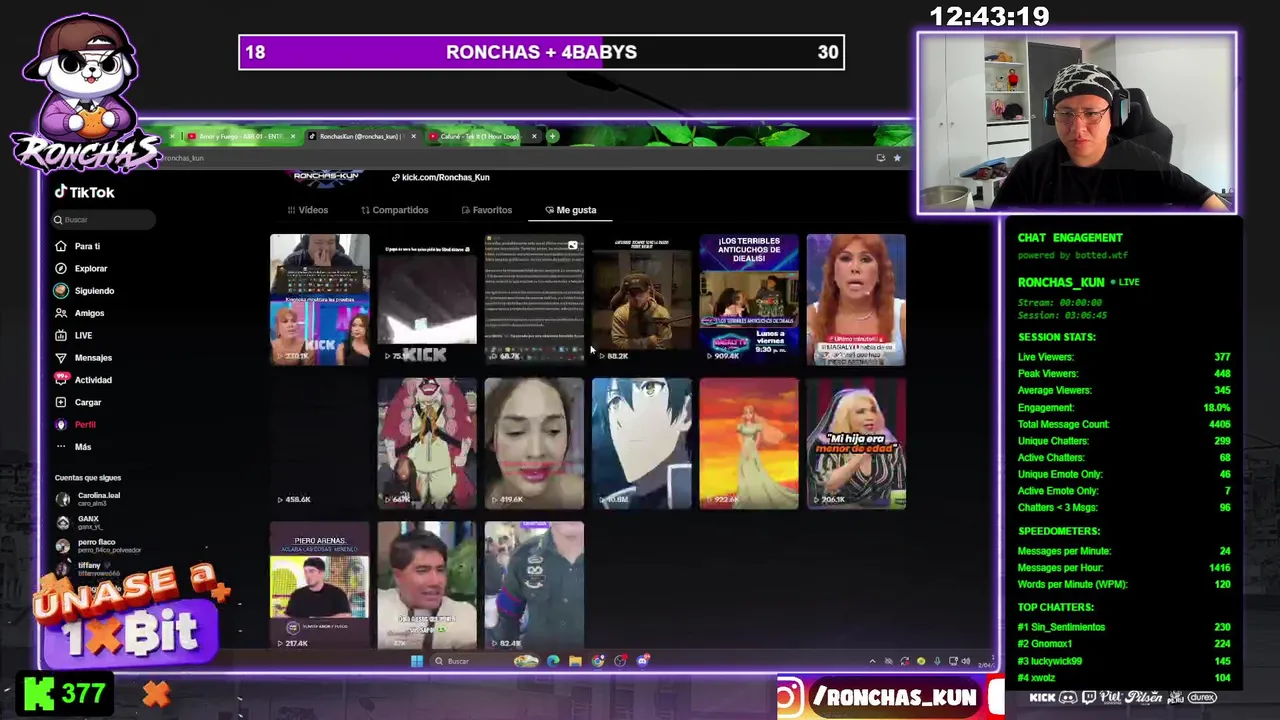Click the Actividad 99+ notification icon
The height and width of the screenshot is (720, 1280).
point(61,379)
